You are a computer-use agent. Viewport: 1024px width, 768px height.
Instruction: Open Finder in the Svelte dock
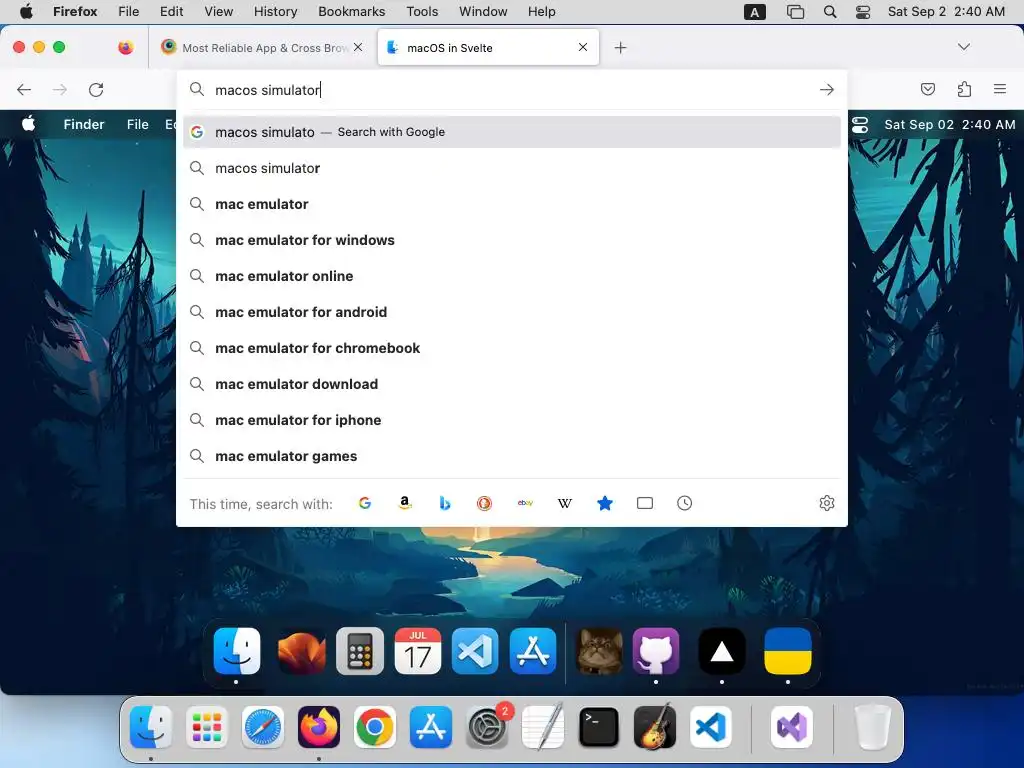click(236, 651)
